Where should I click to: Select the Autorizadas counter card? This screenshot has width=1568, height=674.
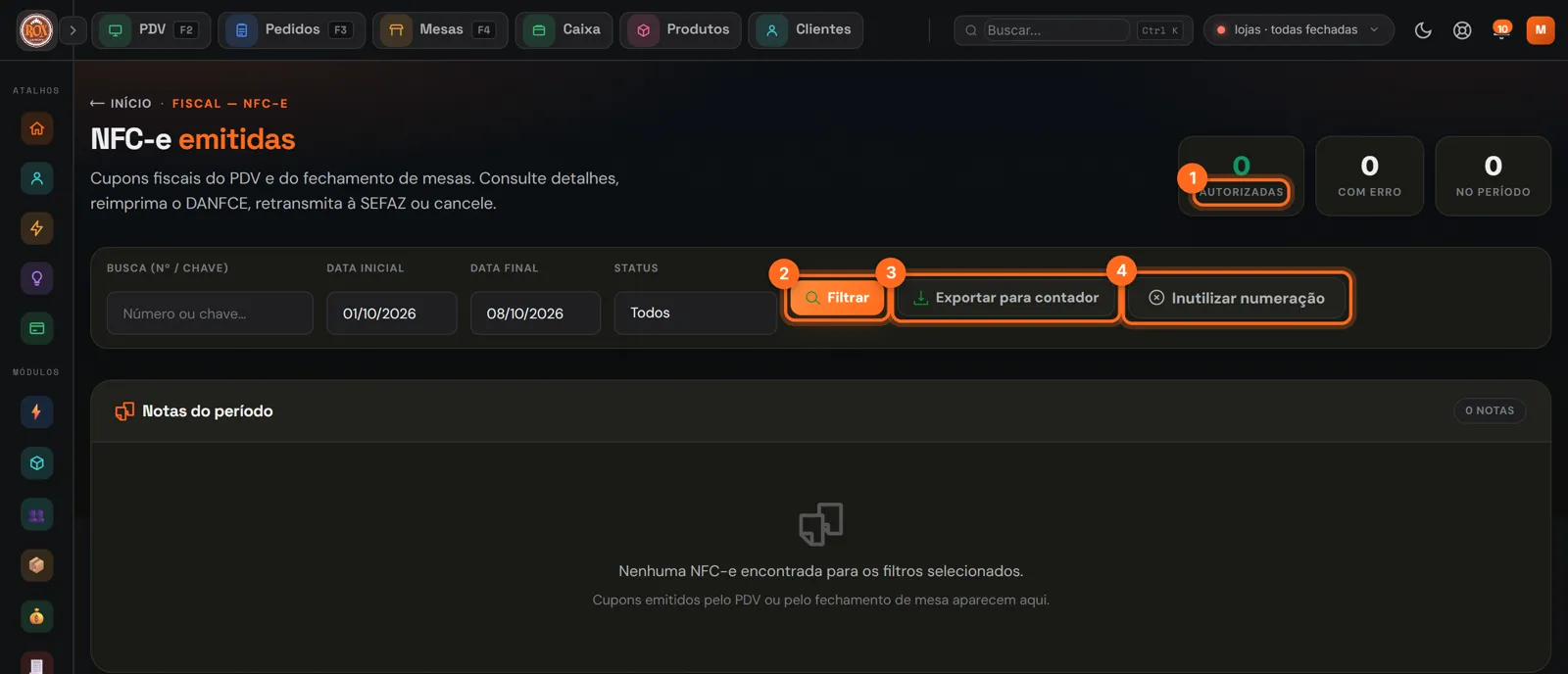point(1241,176)
